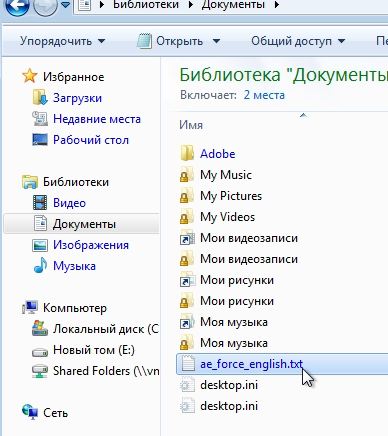Click the Библиотеки folder icon
The height and width of the screenshot is (436, 388).
tap(30, 182)
